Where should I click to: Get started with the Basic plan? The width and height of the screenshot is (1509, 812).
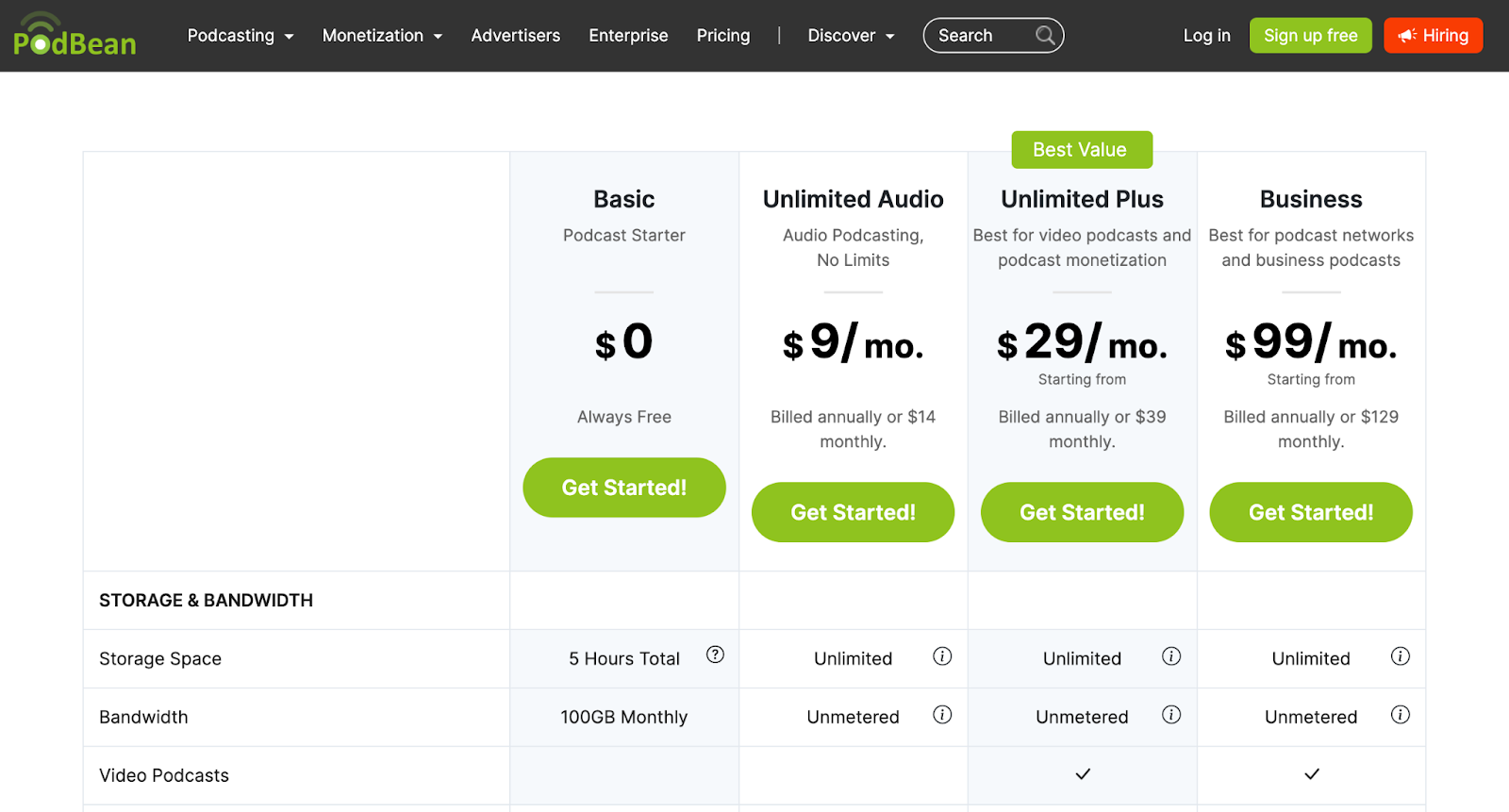[624, 488]
